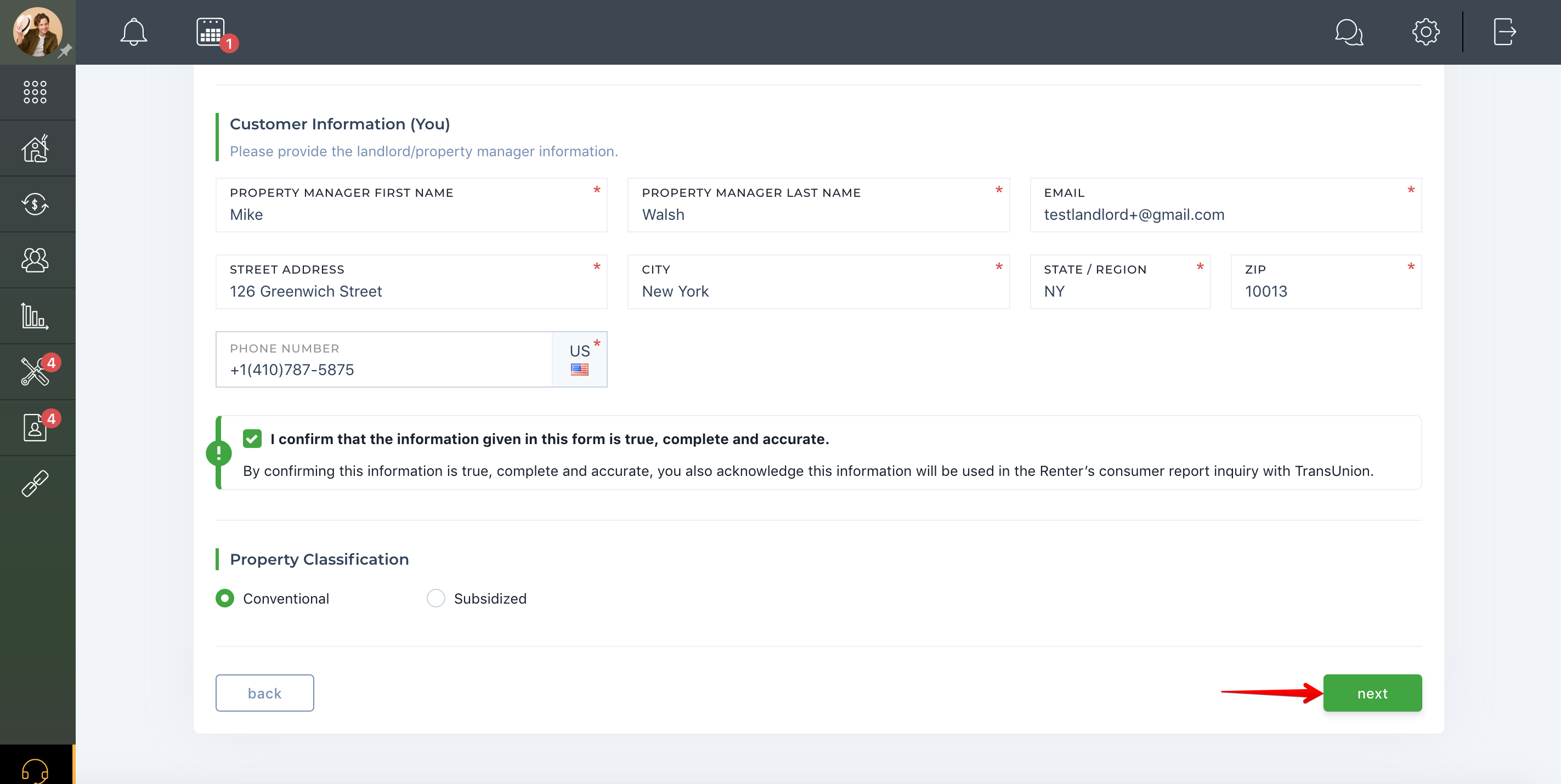Open the tenants people icon in sidebar

pos(35,260)
